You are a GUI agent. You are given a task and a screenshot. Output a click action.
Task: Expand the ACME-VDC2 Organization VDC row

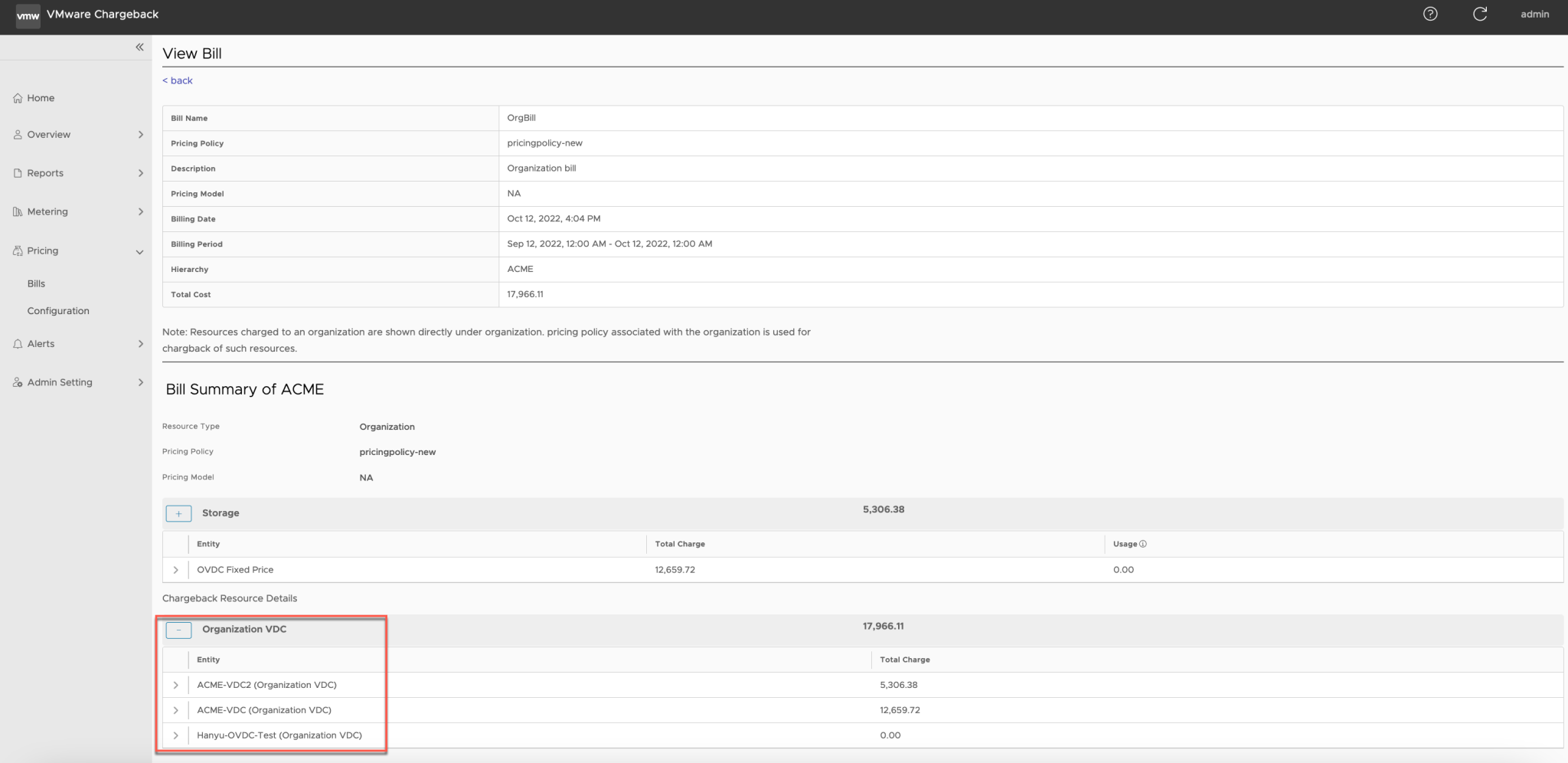(175, 685)
